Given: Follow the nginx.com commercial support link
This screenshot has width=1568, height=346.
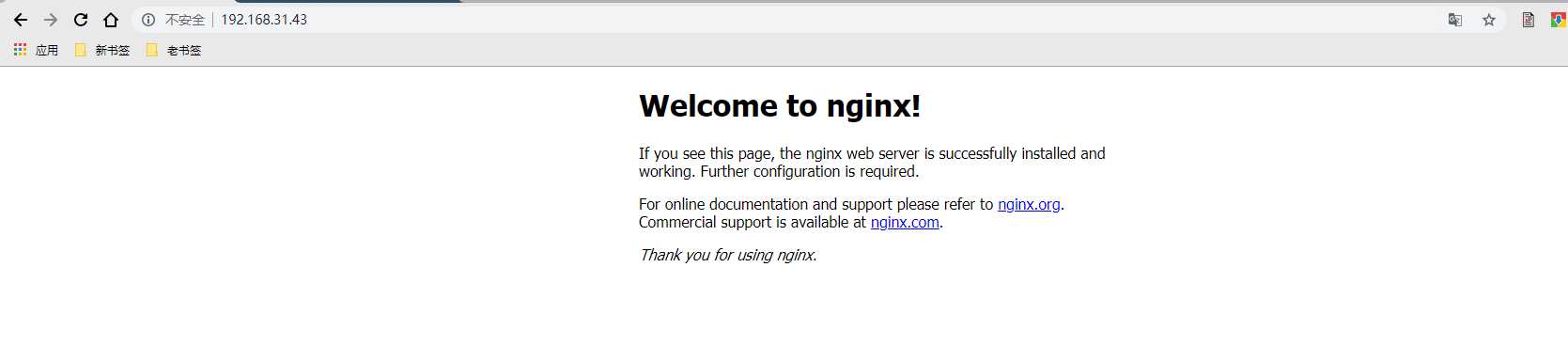Looking at the screenshot, I should tap(905, 222).
